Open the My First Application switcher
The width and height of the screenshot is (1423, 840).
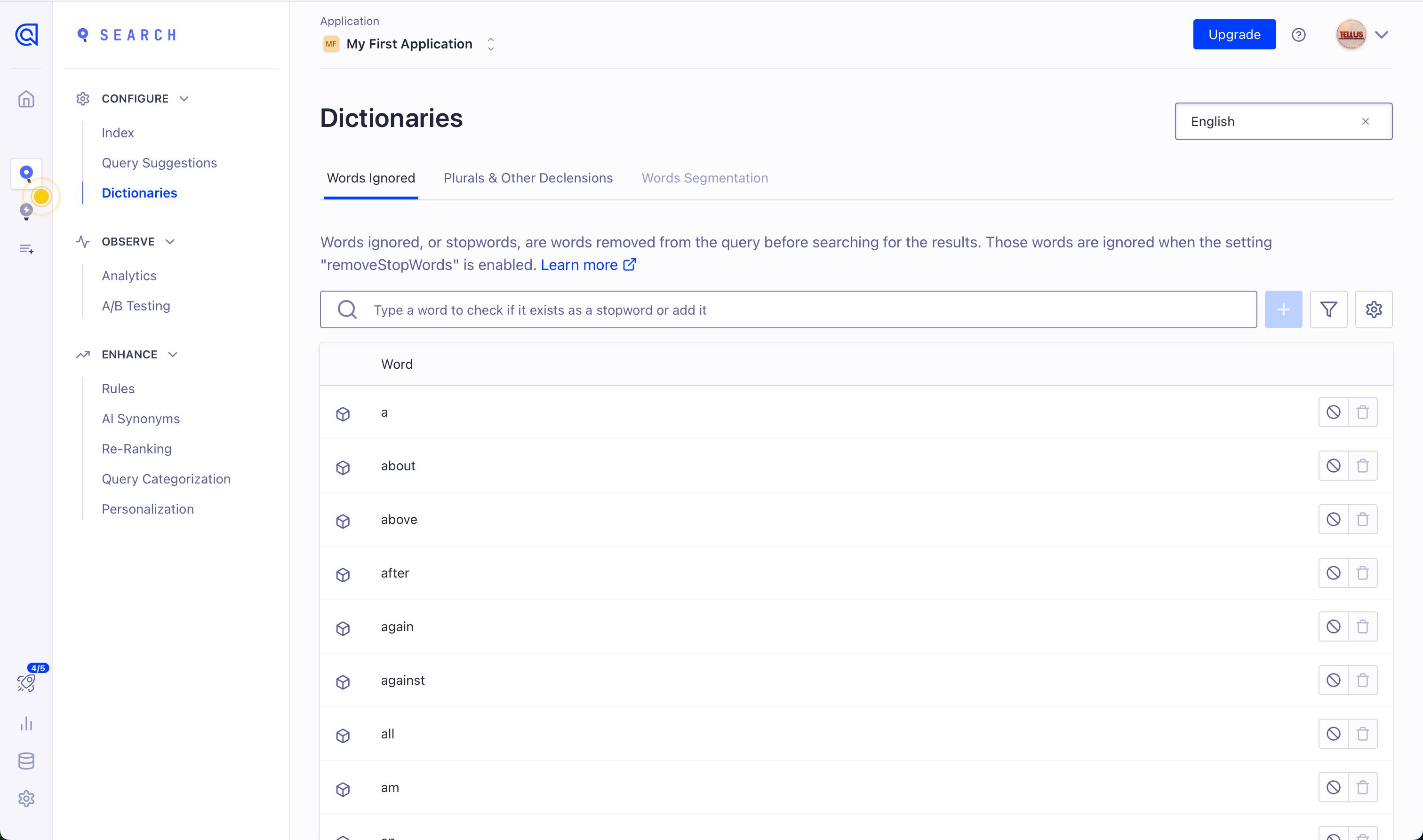pos(409,44)
